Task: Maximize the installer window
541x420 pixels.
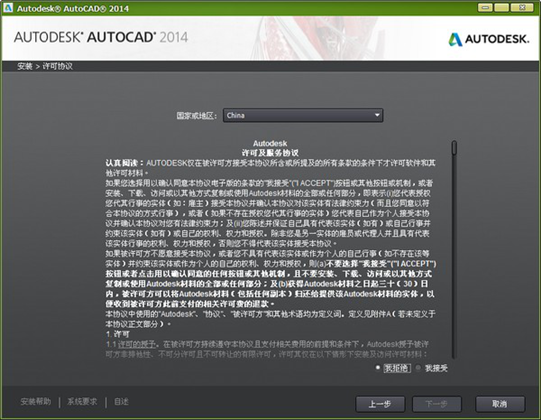Action: tap(501, 7)
